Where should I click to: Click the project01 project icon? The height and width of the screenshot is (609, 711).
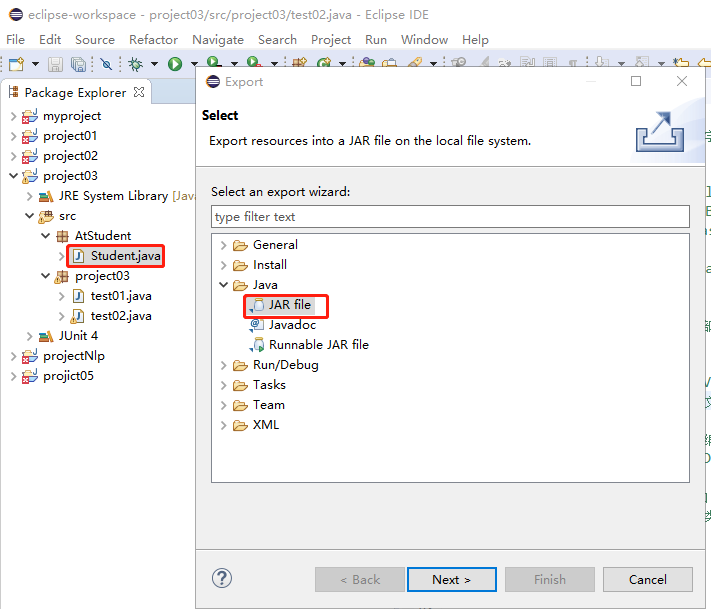[x=30, y=136]
